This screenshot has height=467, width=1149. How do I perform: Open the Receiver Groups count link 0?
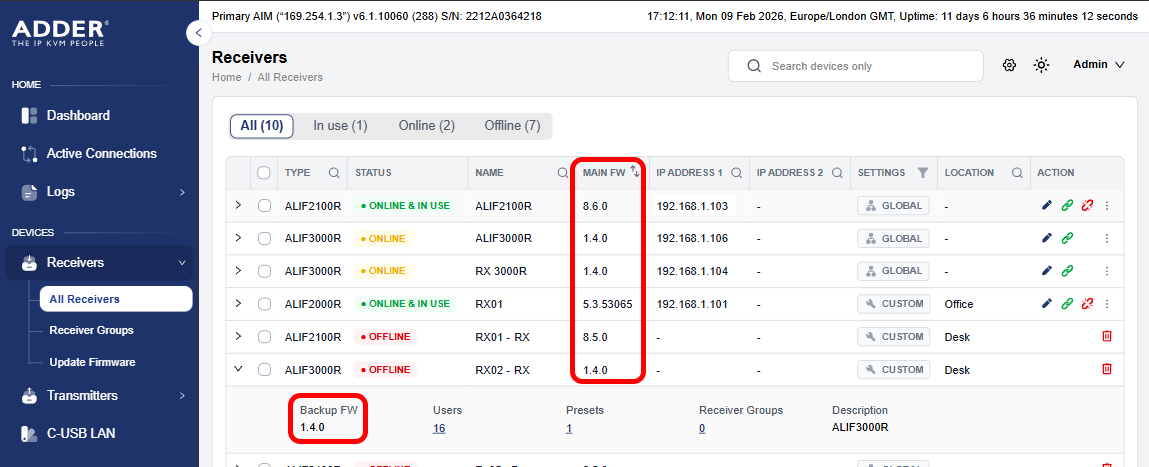[x=702, y=428]
